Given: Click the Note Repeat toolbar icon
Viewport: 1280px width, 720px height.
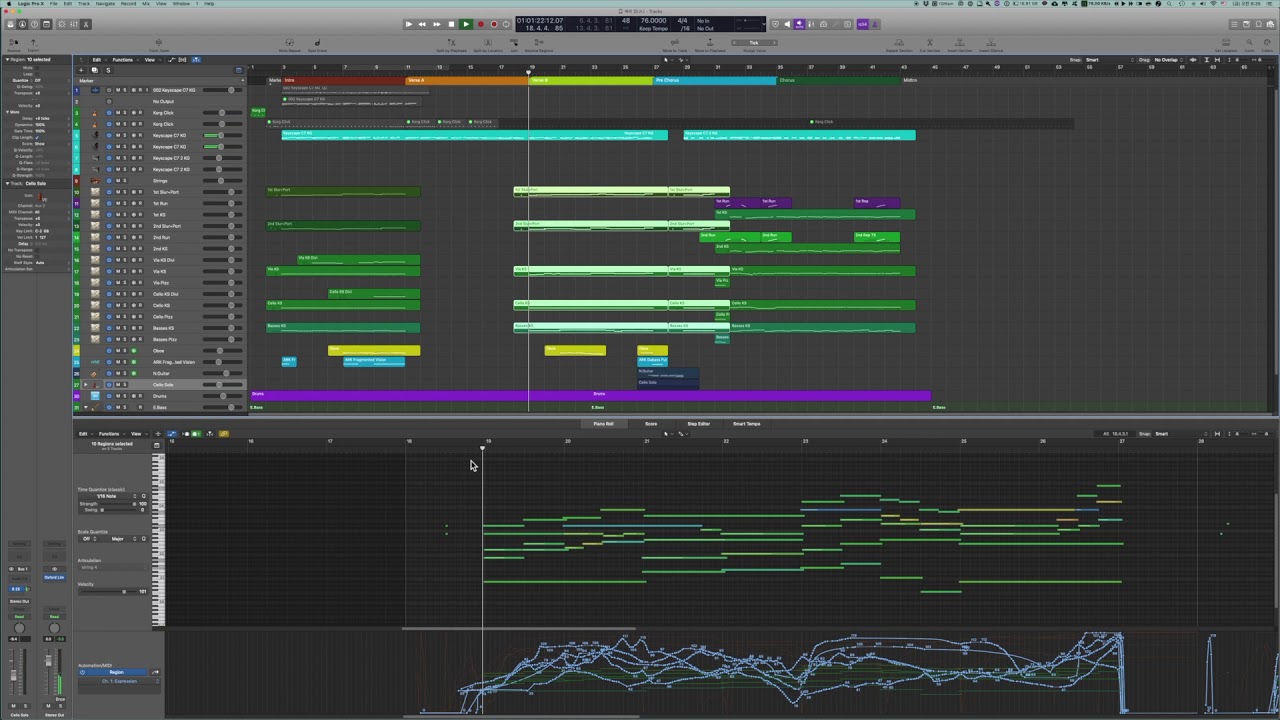Looking at the screenshot, I should [289, 45].
